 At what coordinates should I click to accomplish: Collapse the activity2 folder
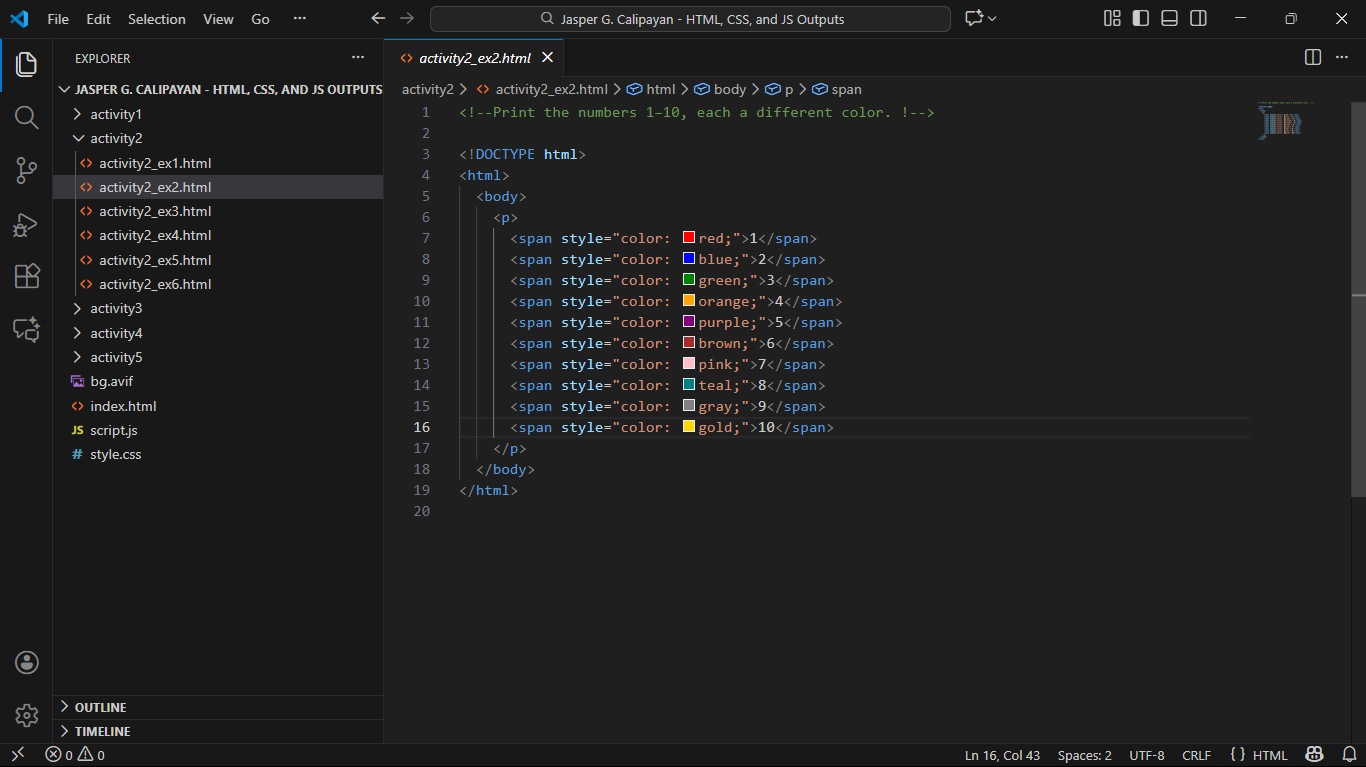pyautogui.click(x=116, y=139)
